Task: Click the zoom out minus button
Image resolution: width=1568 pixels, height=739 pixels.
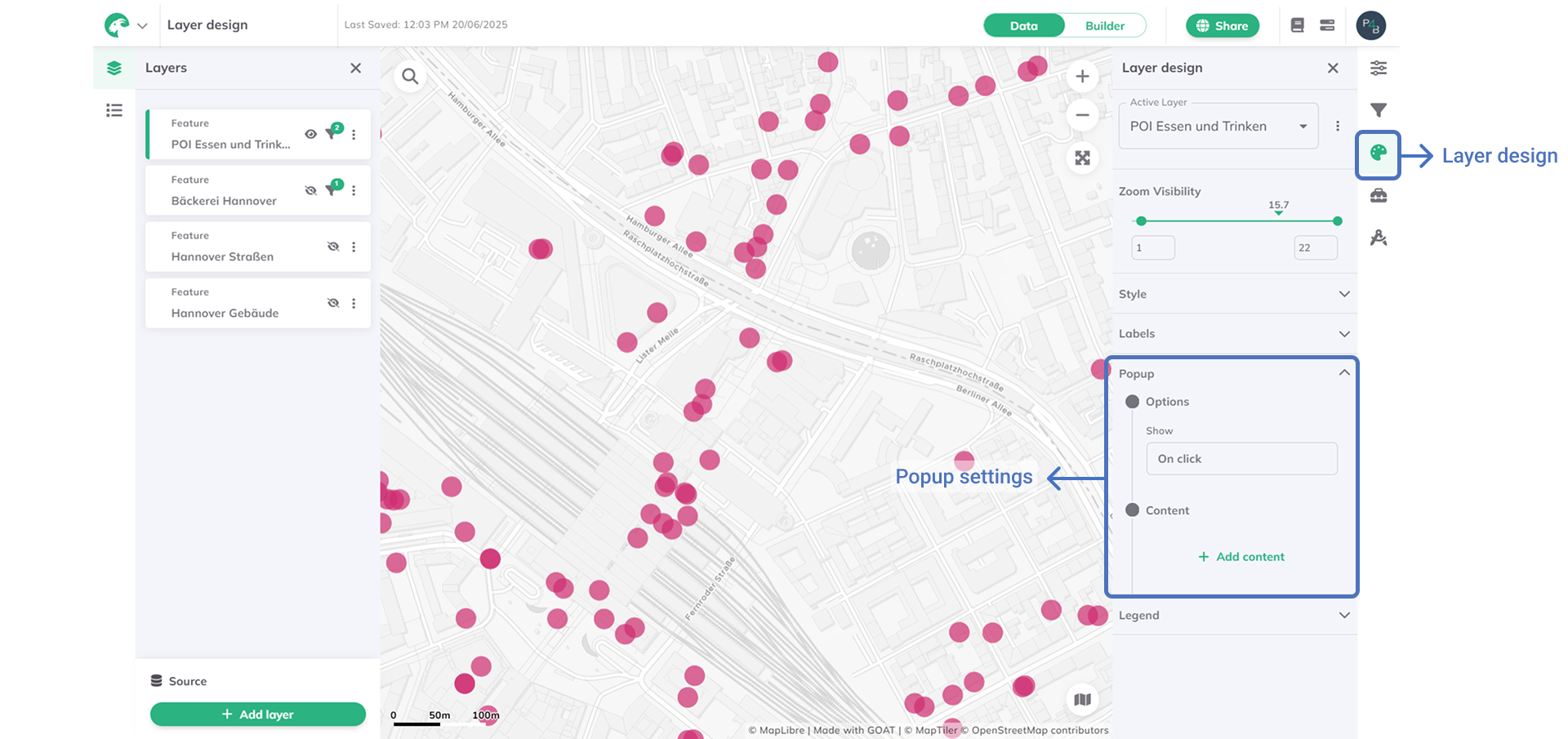Action: point(1082,115)
